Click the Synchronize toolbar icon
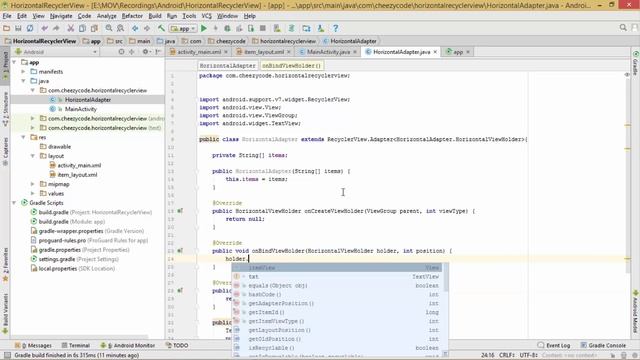 [30, 28]
